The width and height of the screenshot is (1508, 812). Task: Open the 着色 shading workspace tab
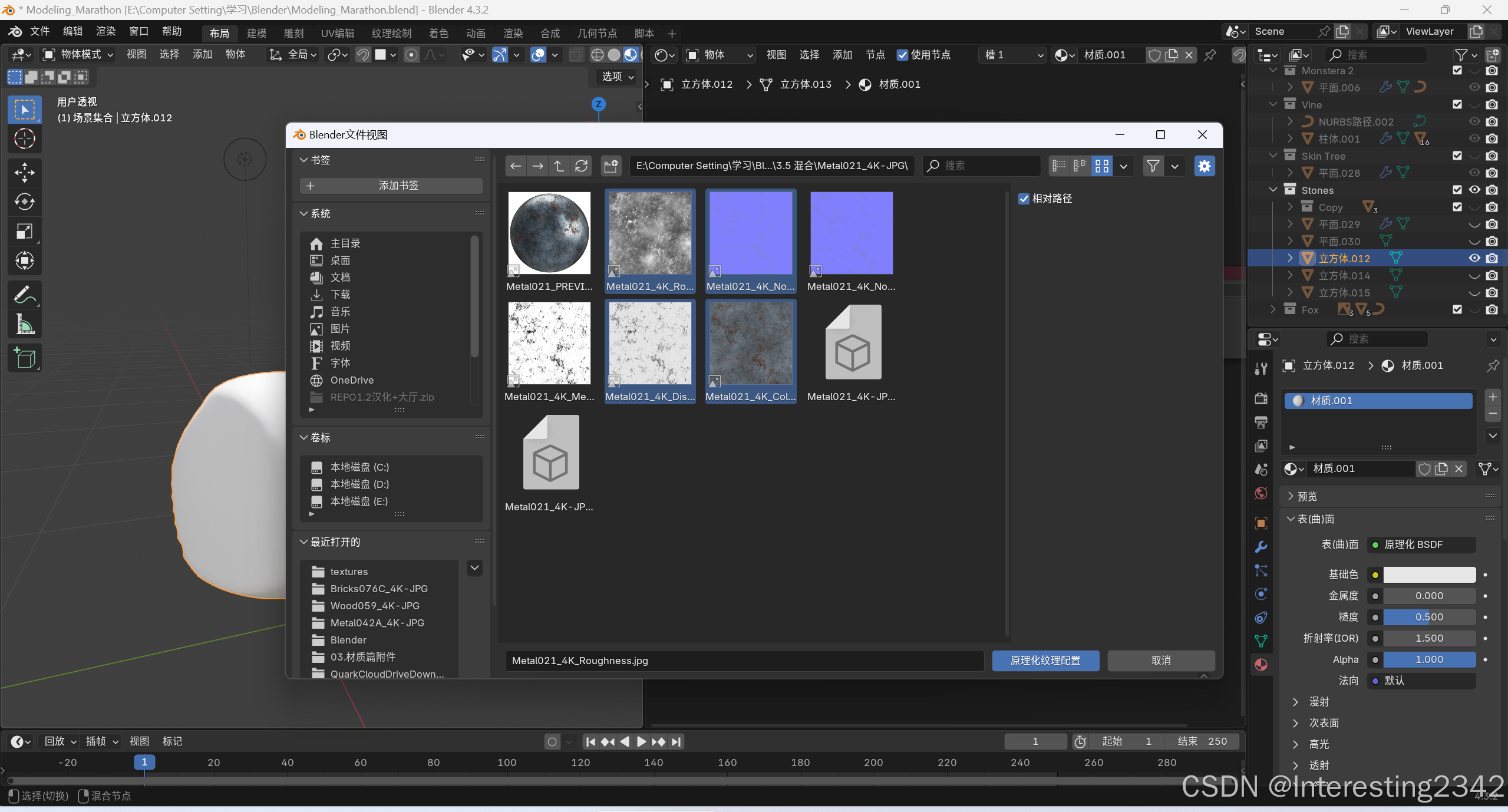click(x=438, y=34)
